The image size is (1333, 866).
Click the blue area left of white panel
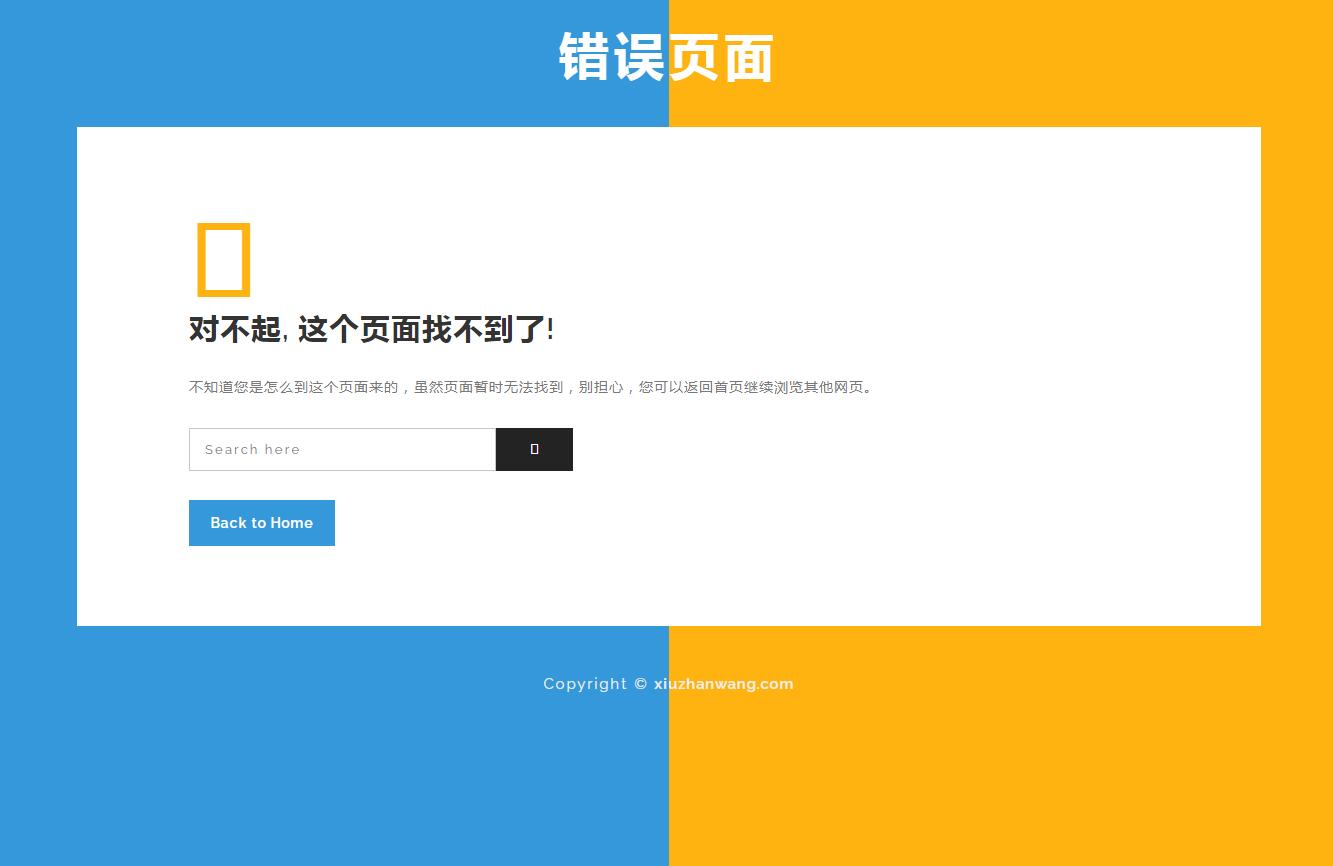pyautogui.click(x=38, y=400)
